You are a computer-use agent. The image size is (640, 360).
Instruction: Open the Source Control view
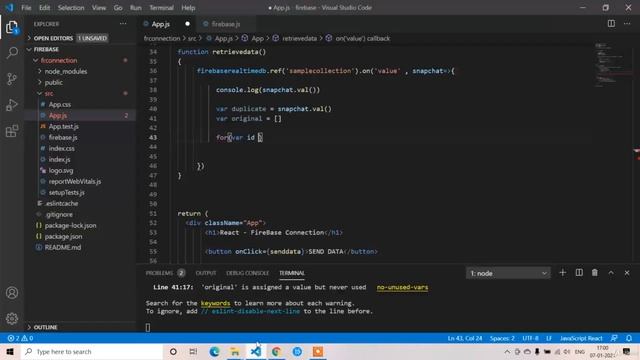point(12,79)
